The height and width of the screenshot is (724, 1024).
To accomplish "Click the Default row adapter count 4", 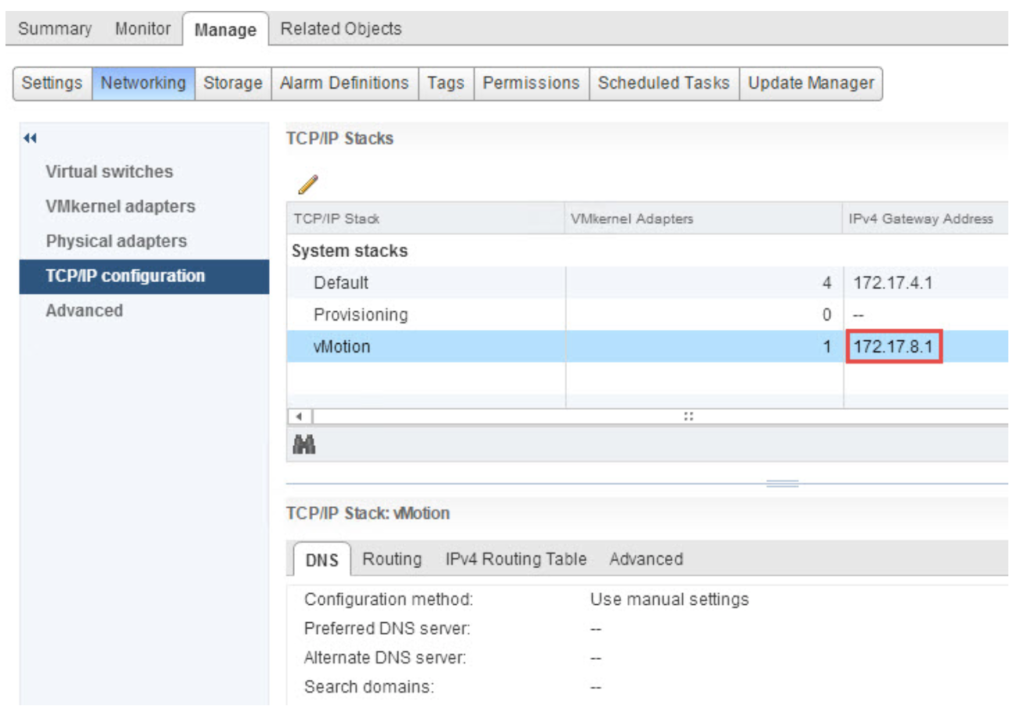I will (826, 283).
